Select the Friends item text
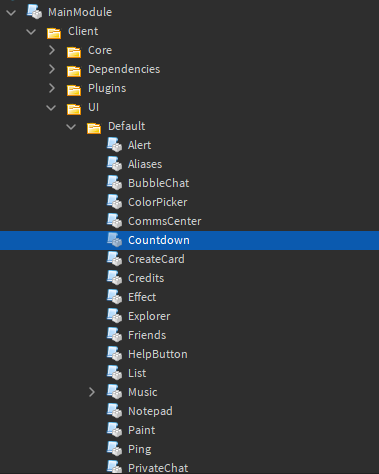 point(147,335)
